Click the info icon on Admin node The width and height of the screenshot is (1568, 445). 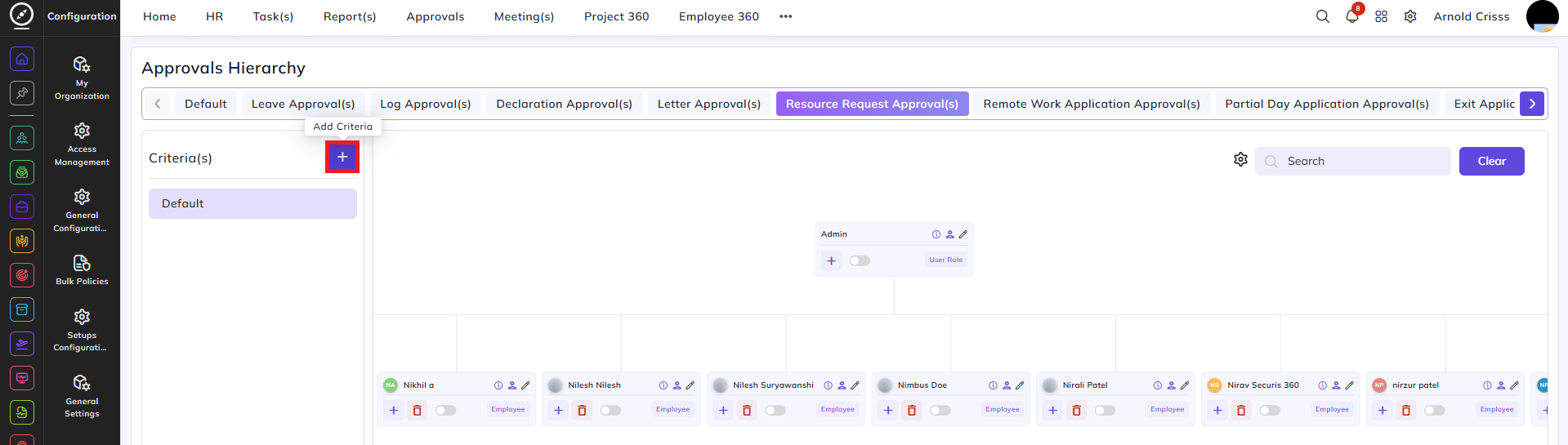(x=936, y=234)
